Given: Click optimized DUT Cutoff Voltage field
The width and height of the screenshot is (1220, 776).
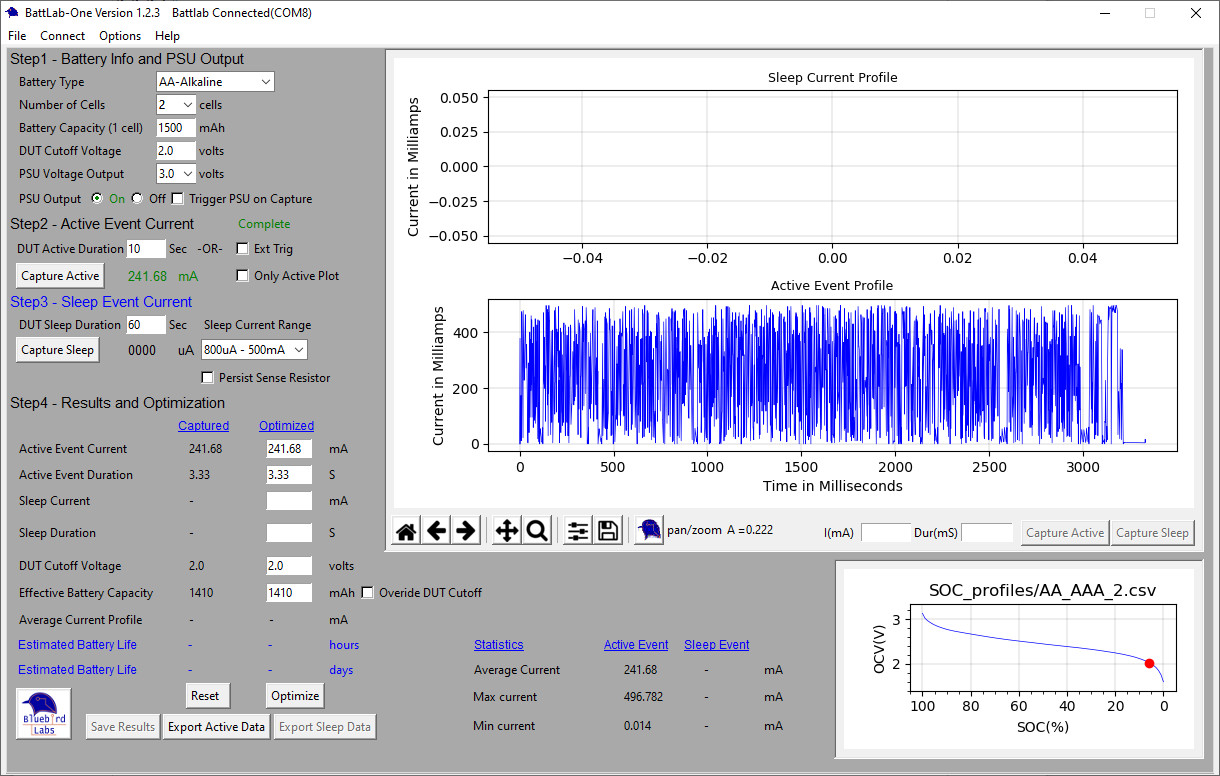Looking at the screenshot, I should pos(289,565).
